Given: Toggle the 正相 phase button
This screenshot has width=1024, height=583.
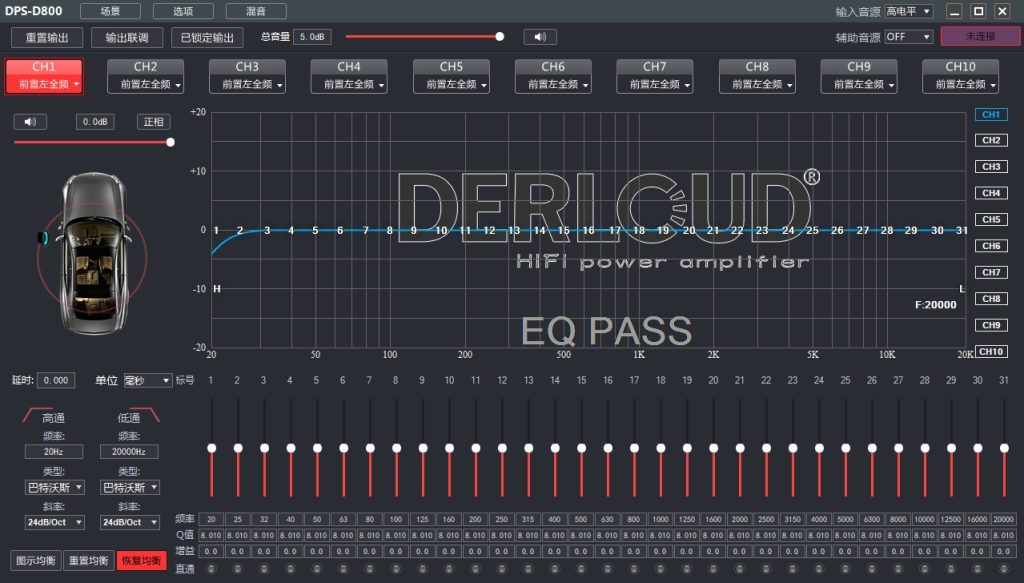Looking at the screenshot, I should (x=153, y=121).
